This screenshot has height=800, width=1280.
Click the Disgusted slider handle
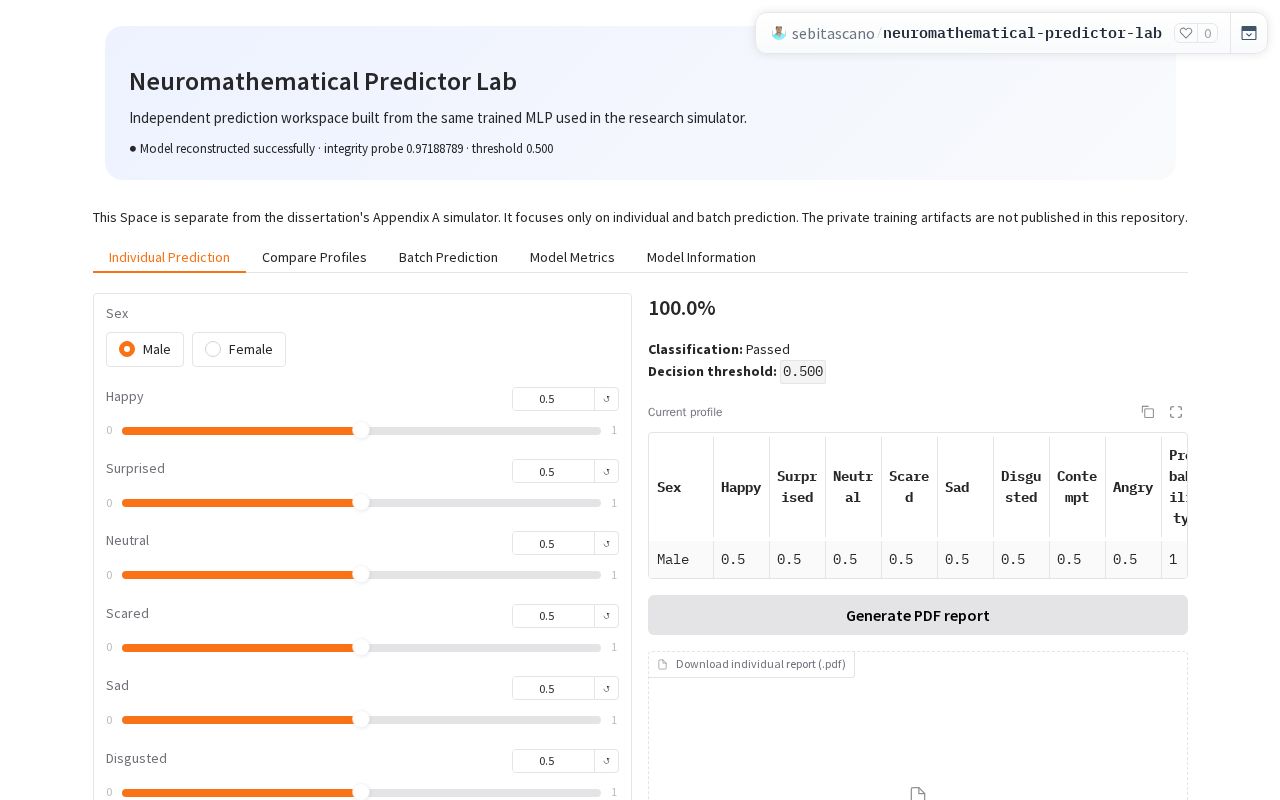[361, 792]
